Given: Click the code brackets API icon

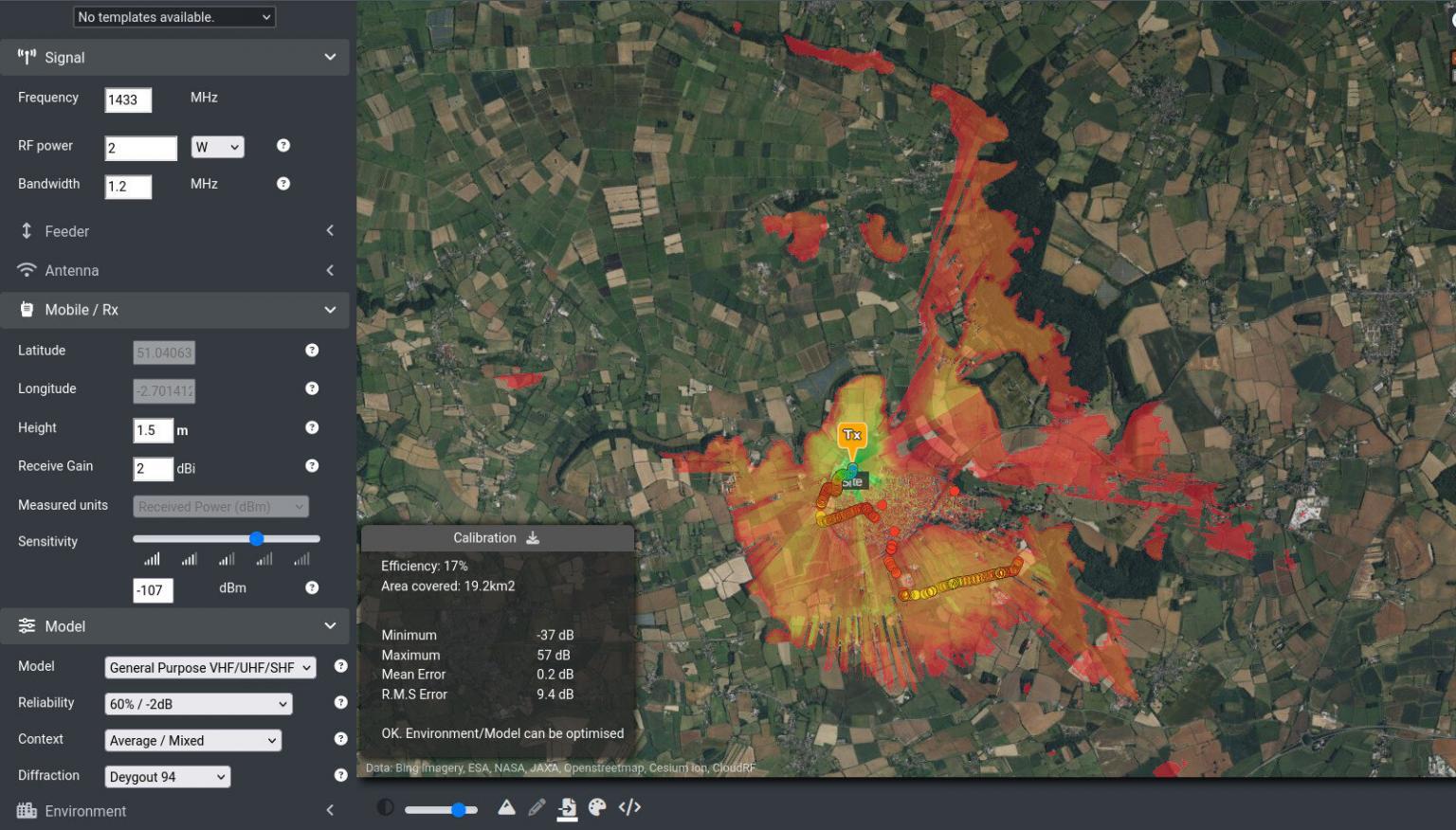Looking at the screenshot, I should click(x=629, y=807).
